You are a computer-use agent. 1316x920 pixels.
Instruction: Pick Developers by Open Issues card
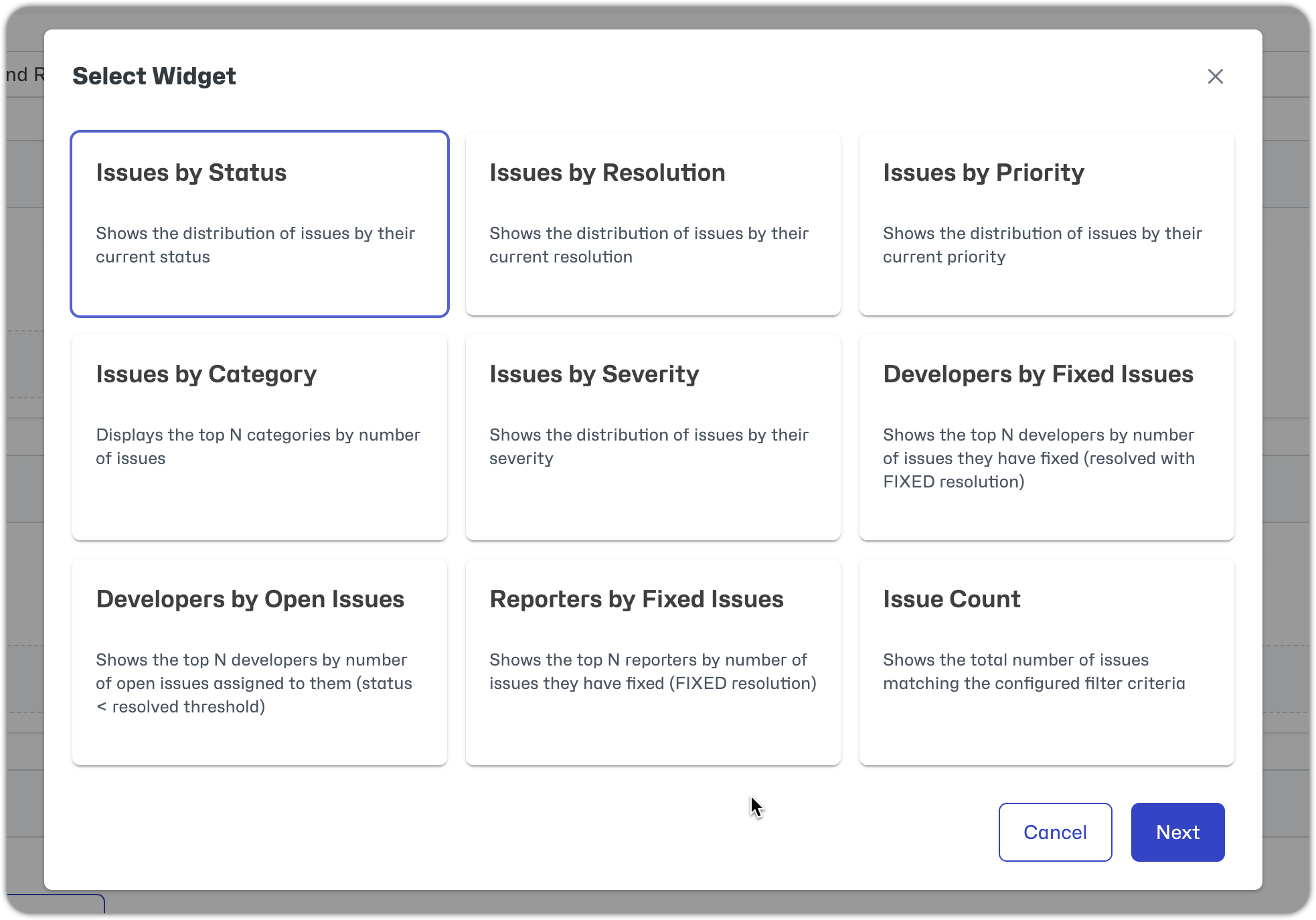click(x=260, y=662)
